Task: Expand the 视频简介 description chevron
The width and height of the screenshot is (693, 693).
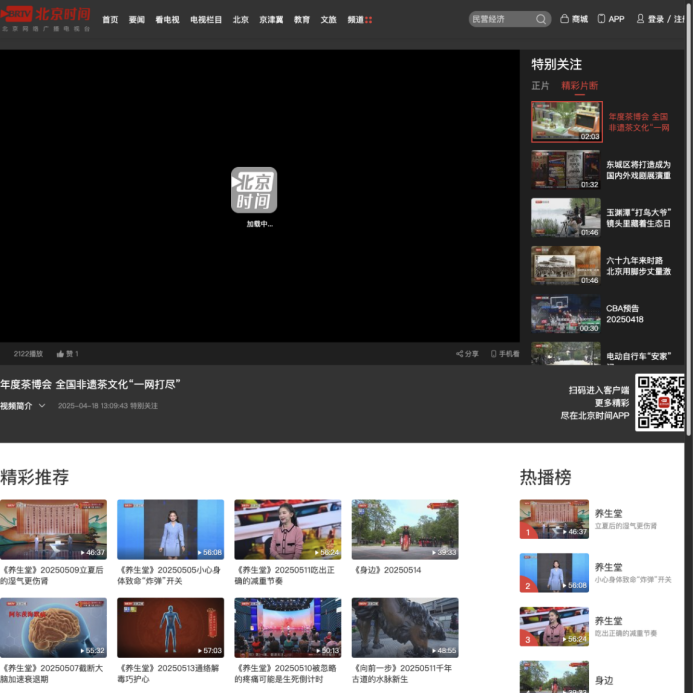Action: pyautogui.click(x=42, y=405)
